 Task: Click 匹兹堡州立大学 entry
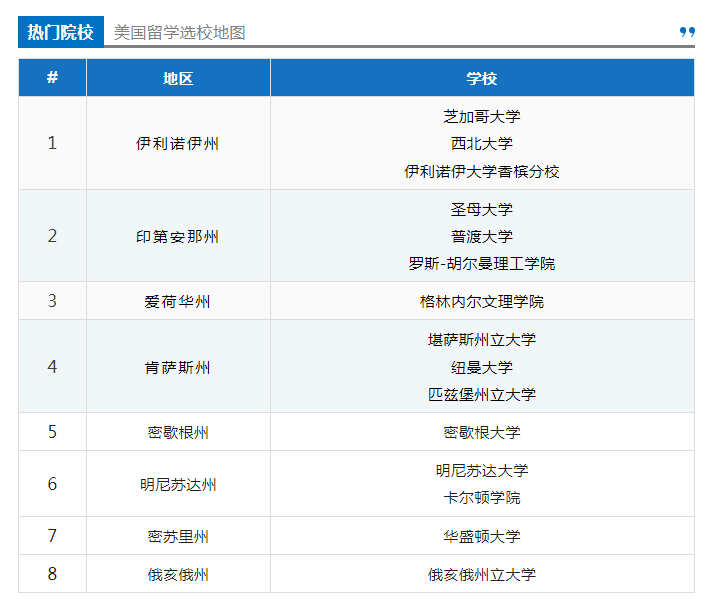pos(482,394)
